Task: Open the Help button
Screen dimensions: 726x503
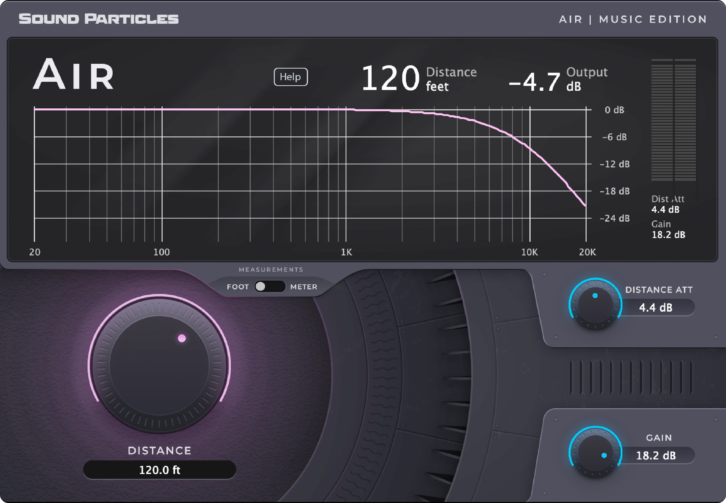Action: pyautogui.click(x=291, y=77)
